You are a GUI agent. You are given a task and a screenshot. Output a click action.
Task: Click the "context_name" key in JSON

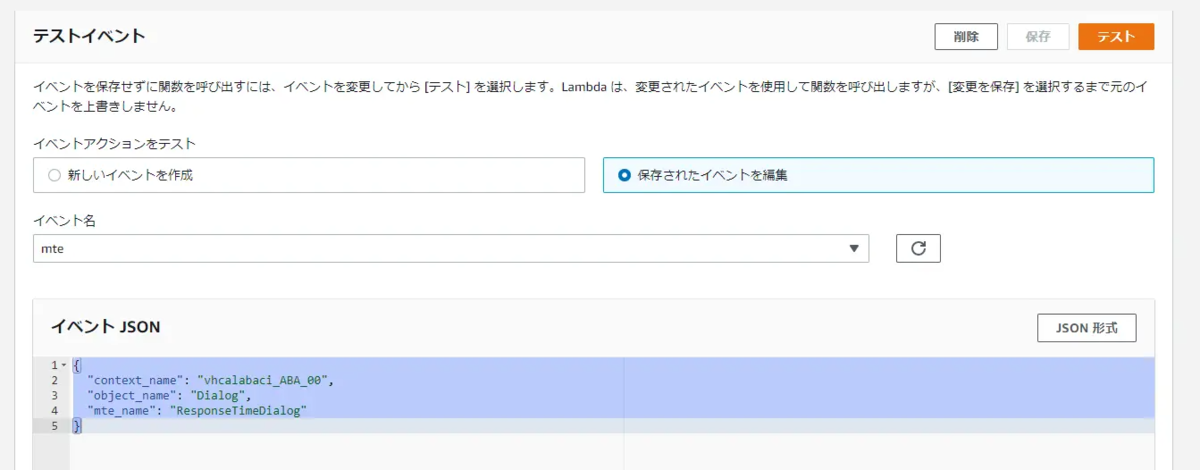click(137, 381)
